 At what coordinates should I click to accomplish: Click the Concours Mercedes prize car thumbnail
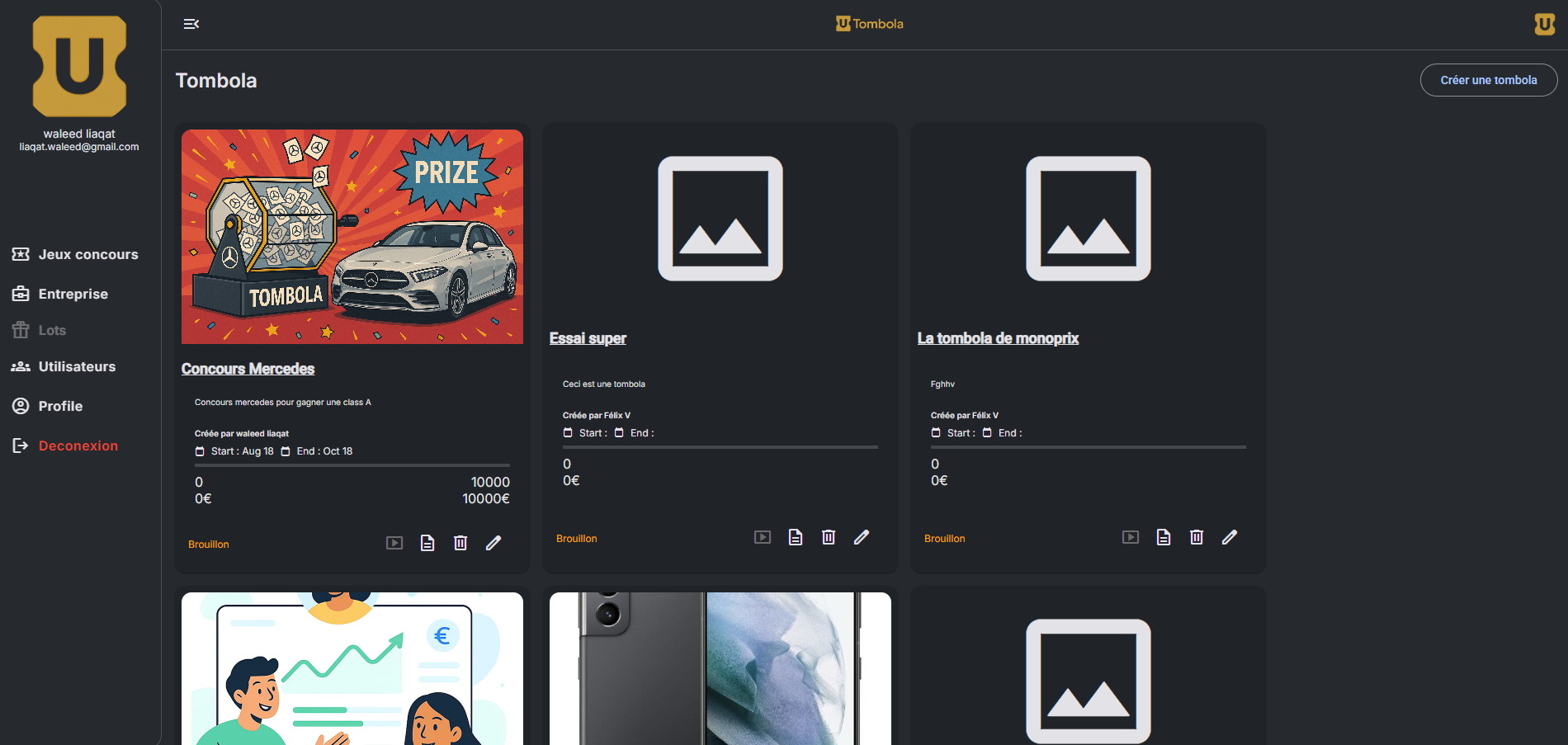352,237
